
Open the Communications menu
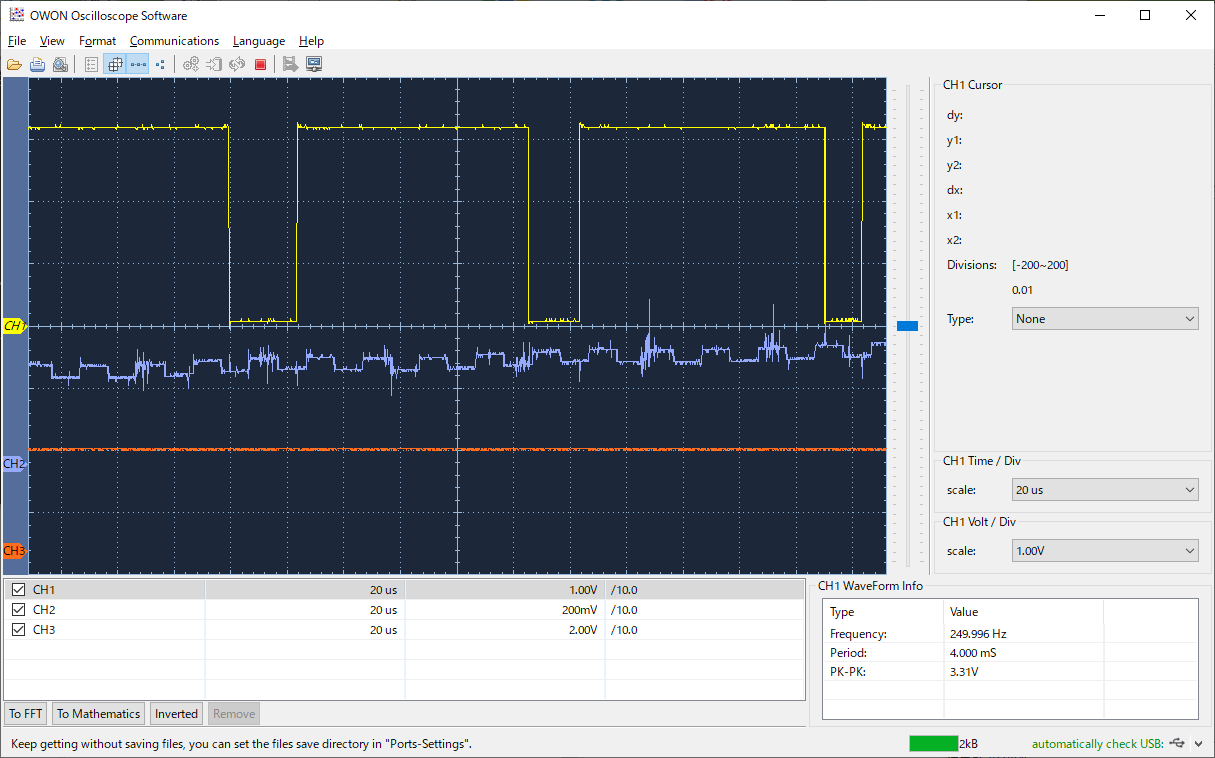(174, 41)
